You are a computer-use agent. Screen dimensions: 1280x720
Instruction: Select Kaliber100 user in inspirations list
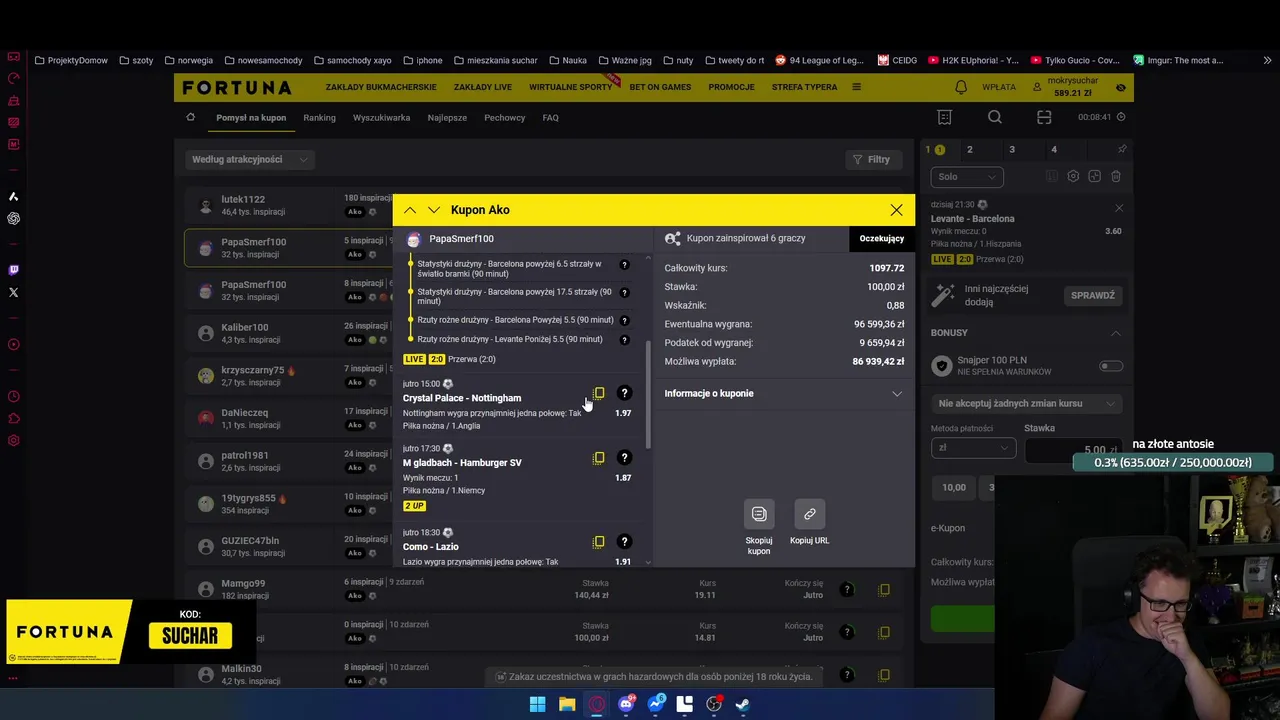coord(245,327)
